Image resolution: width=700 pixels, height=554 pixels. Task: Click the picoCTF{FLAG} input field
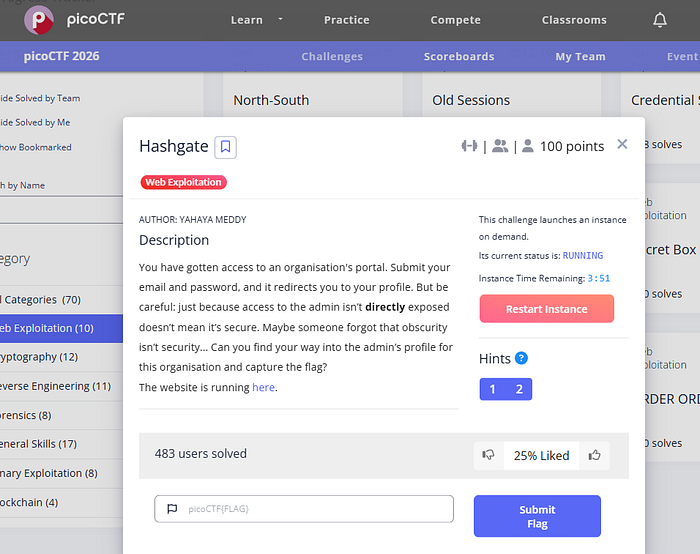(x=304, y=509)
